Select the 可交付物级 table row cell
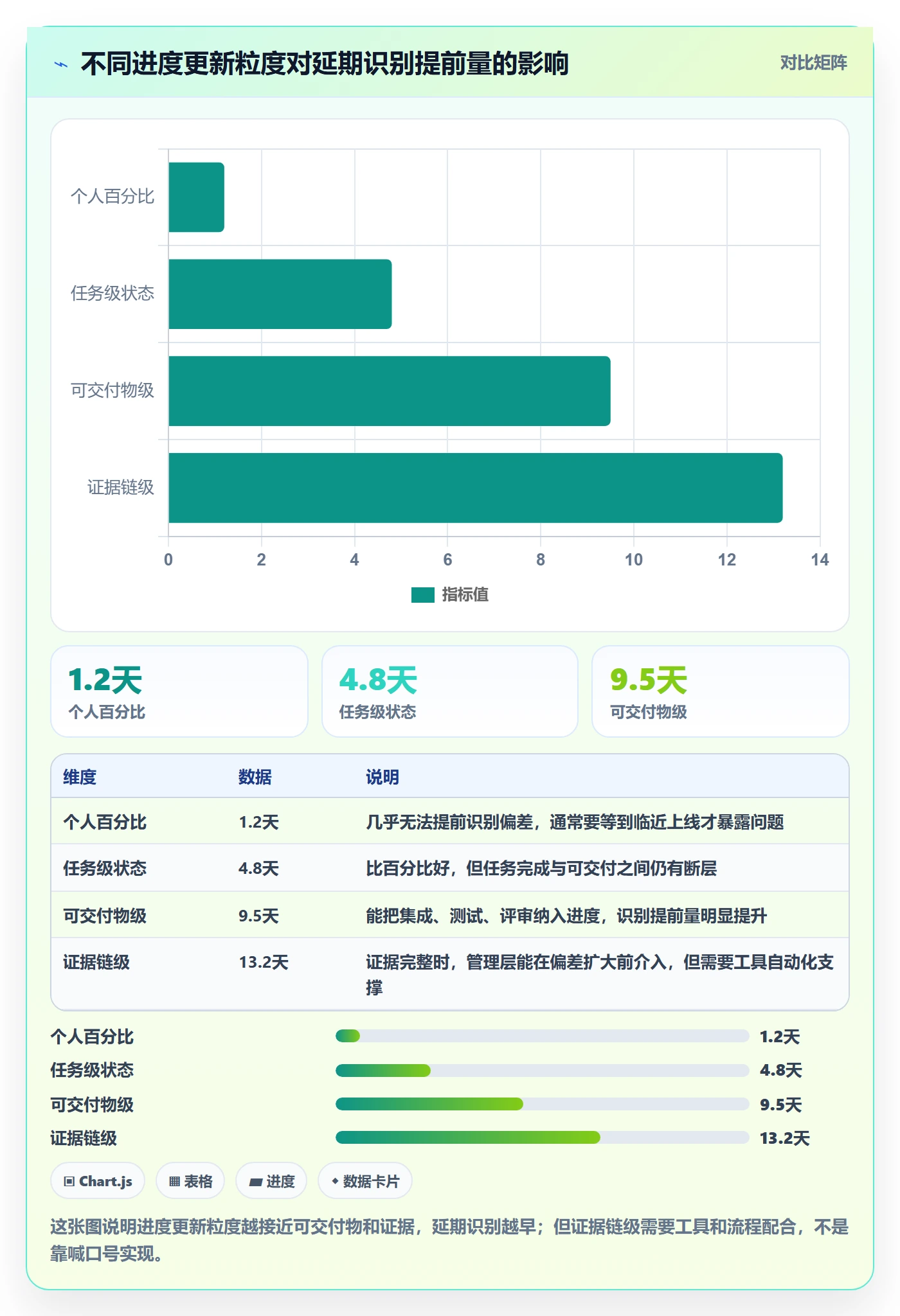The height and width of the screenshot is (1316, 900). click(x=105, y=916)
